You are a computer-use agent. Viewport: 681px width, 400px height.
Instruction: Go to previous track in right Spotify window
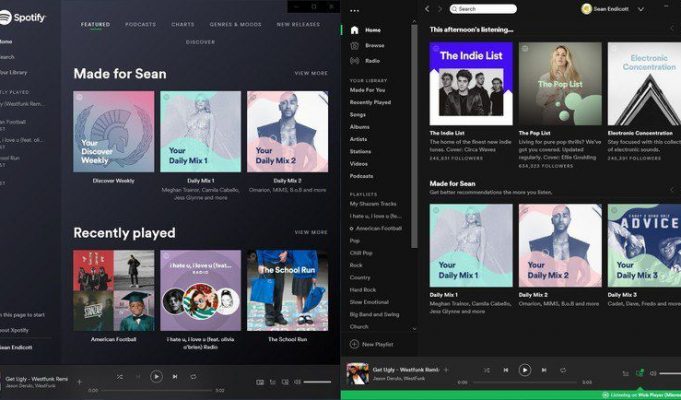[x=506, y=370]
